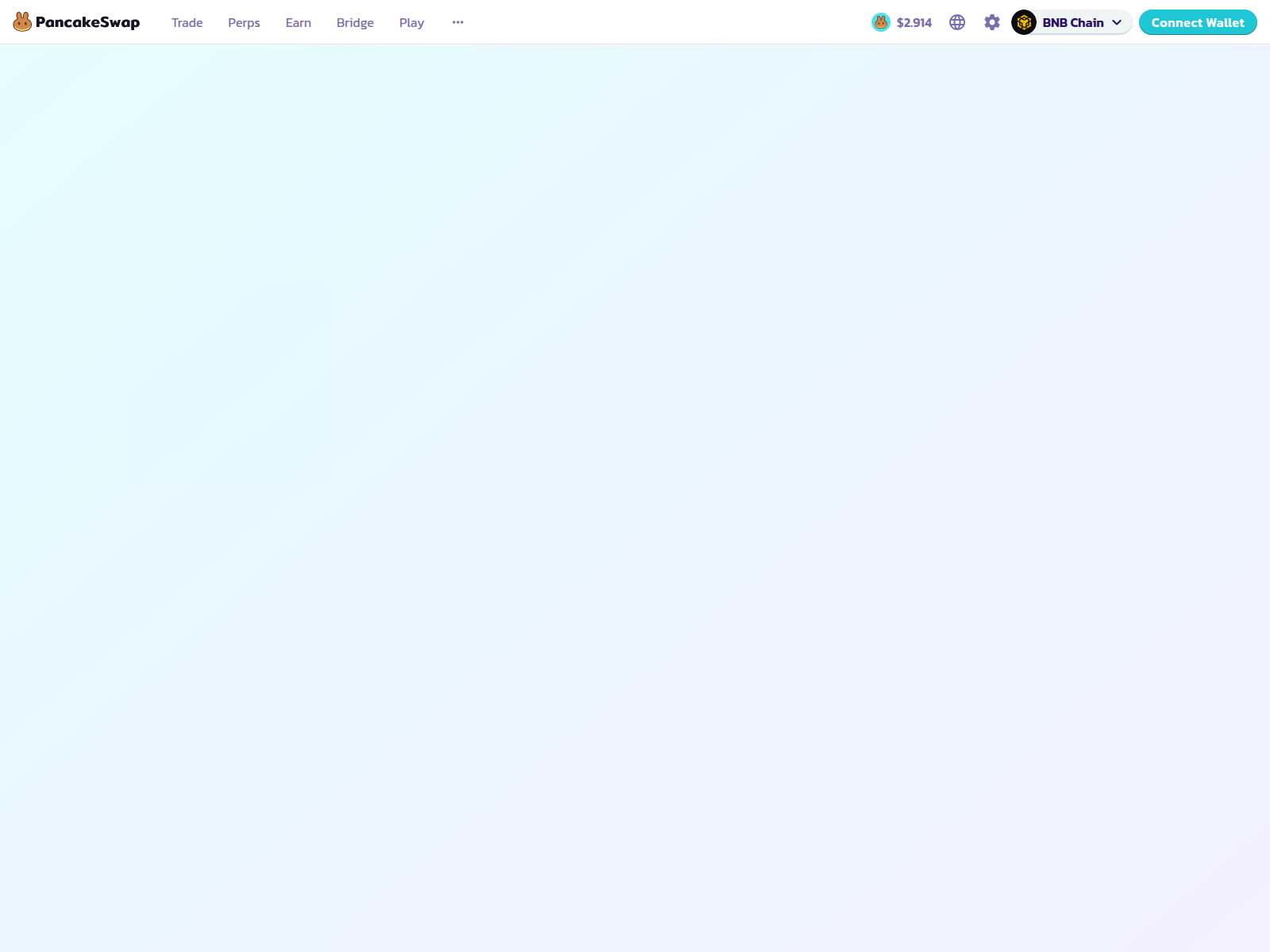Click the $2.914 CAKE price

coord(914,23)
